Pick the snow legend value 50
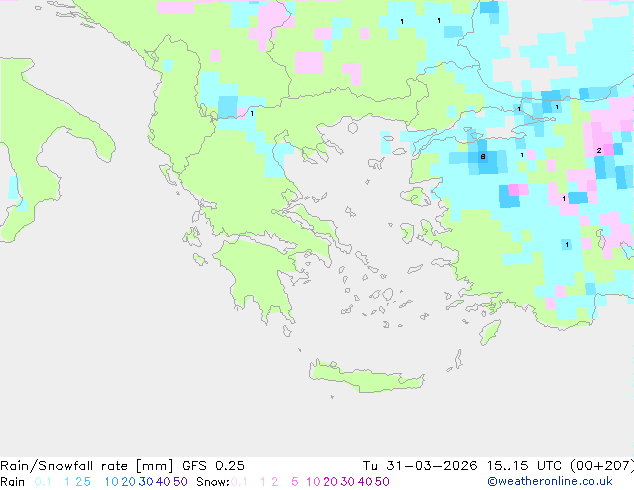The image size is (634, 490). [x=382, y=482]
